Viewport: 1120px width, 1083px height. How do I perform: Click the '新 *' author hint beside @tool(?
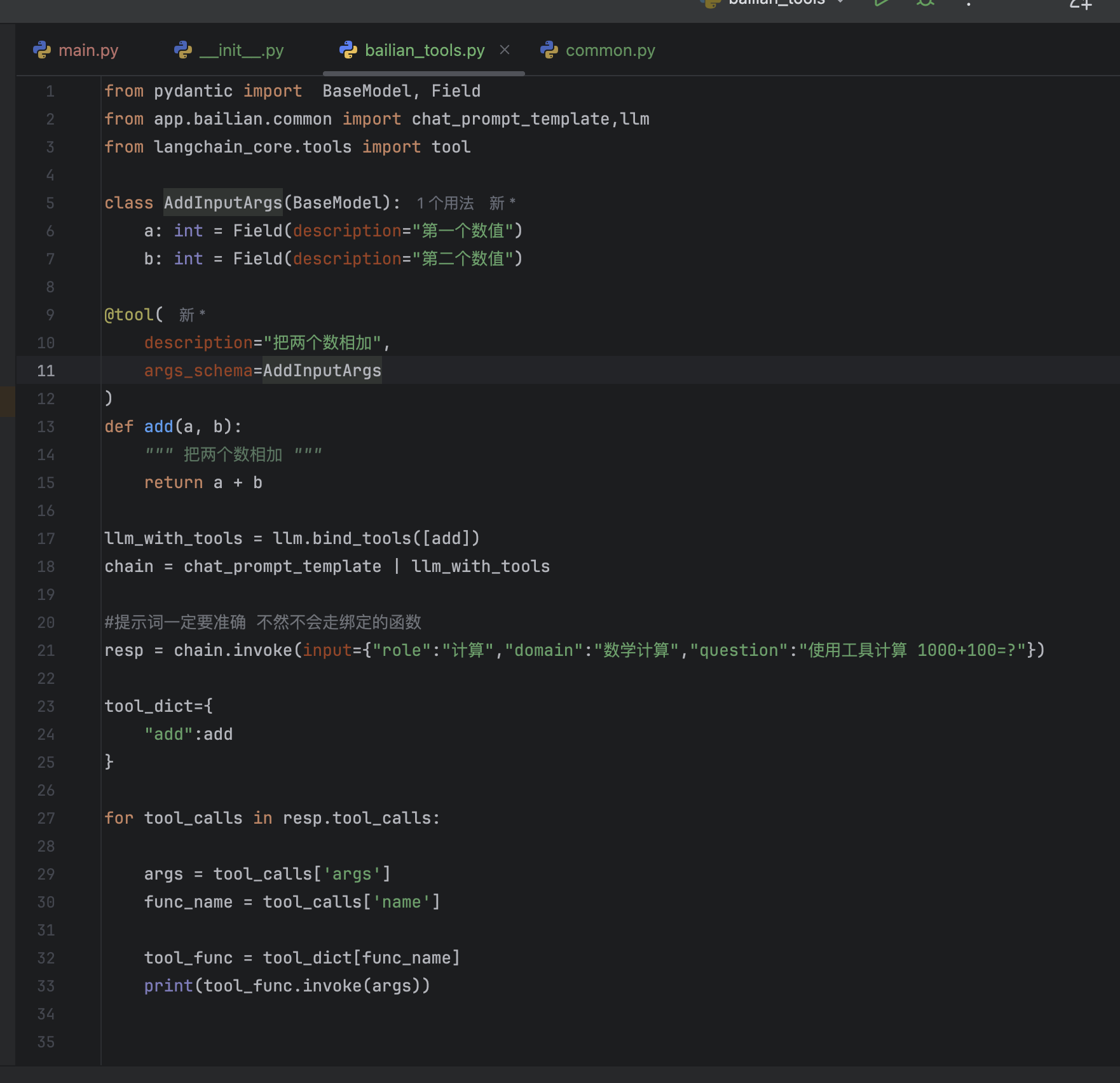point(192,315)
